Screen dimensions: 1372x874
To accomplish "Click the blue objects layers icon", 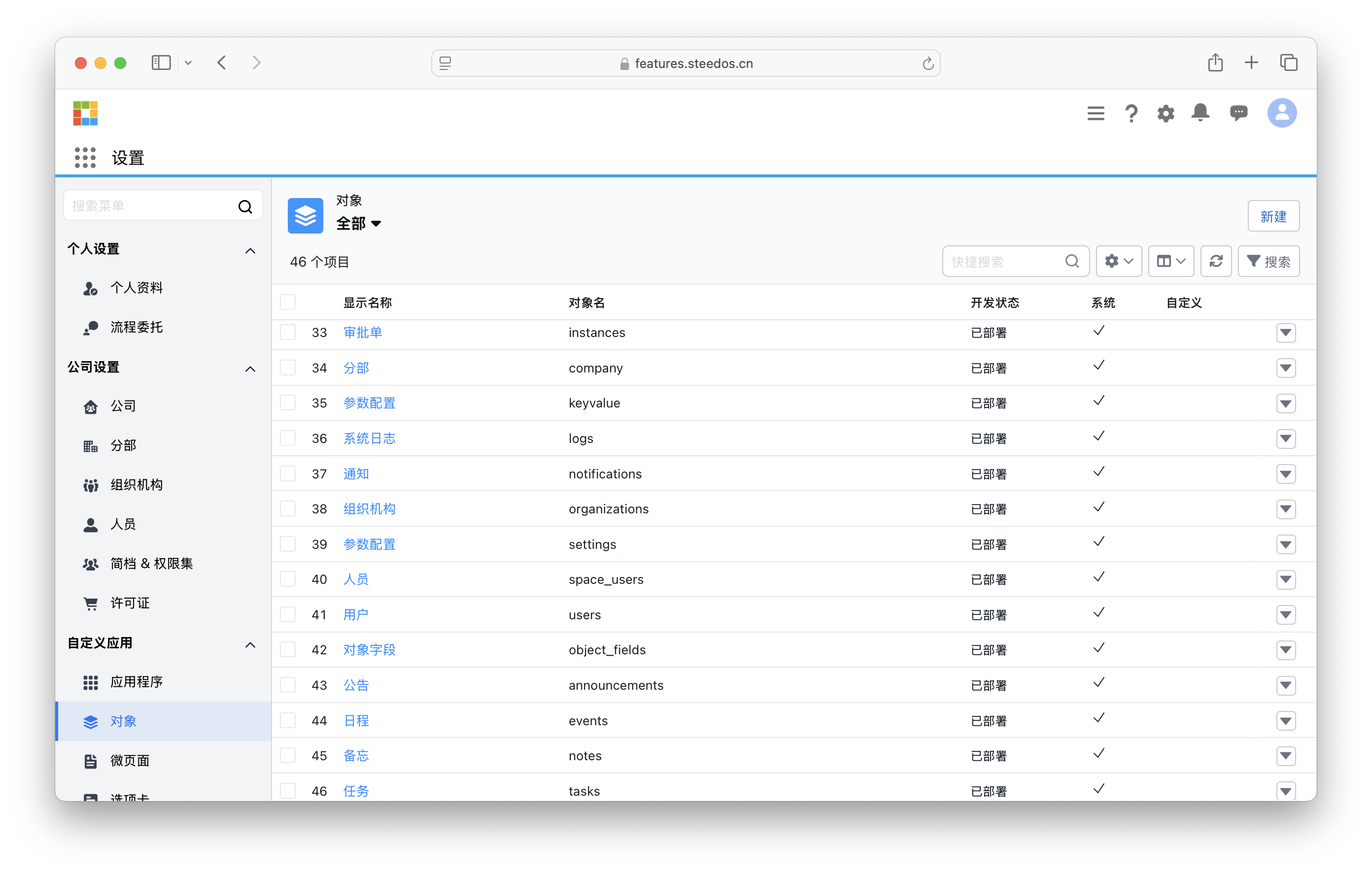I will point(306,215).
